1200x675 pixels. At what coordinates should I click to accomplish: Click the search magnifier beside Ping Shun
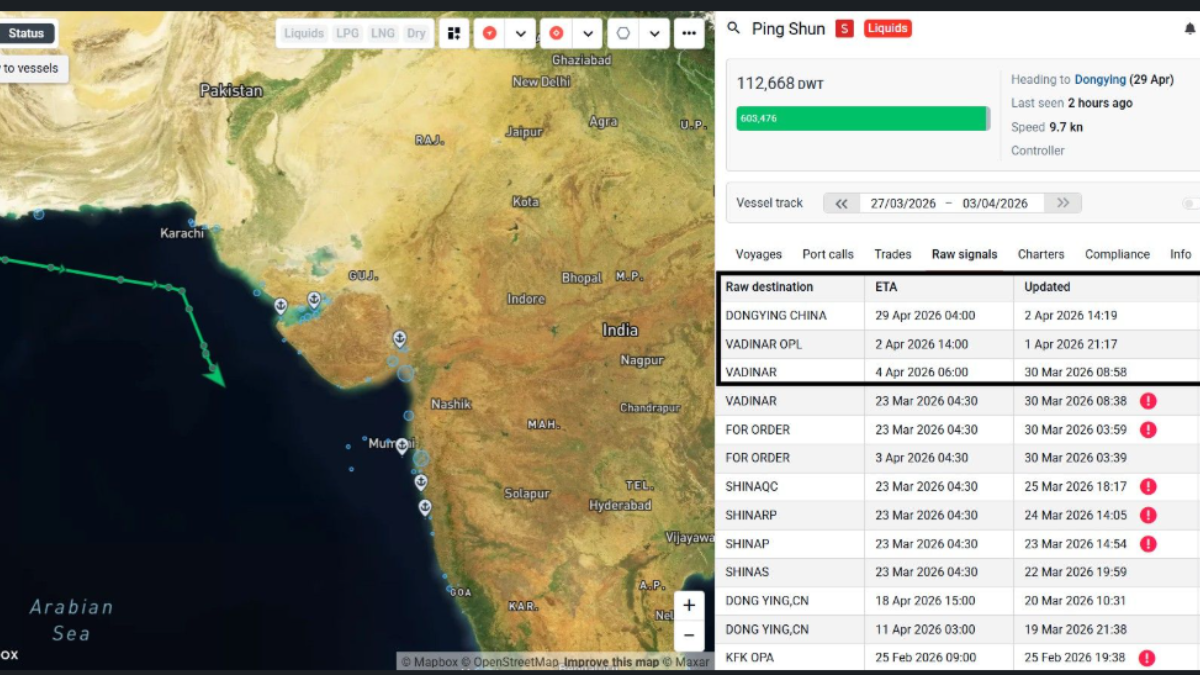pyautogui.click(x=734, y=28)
